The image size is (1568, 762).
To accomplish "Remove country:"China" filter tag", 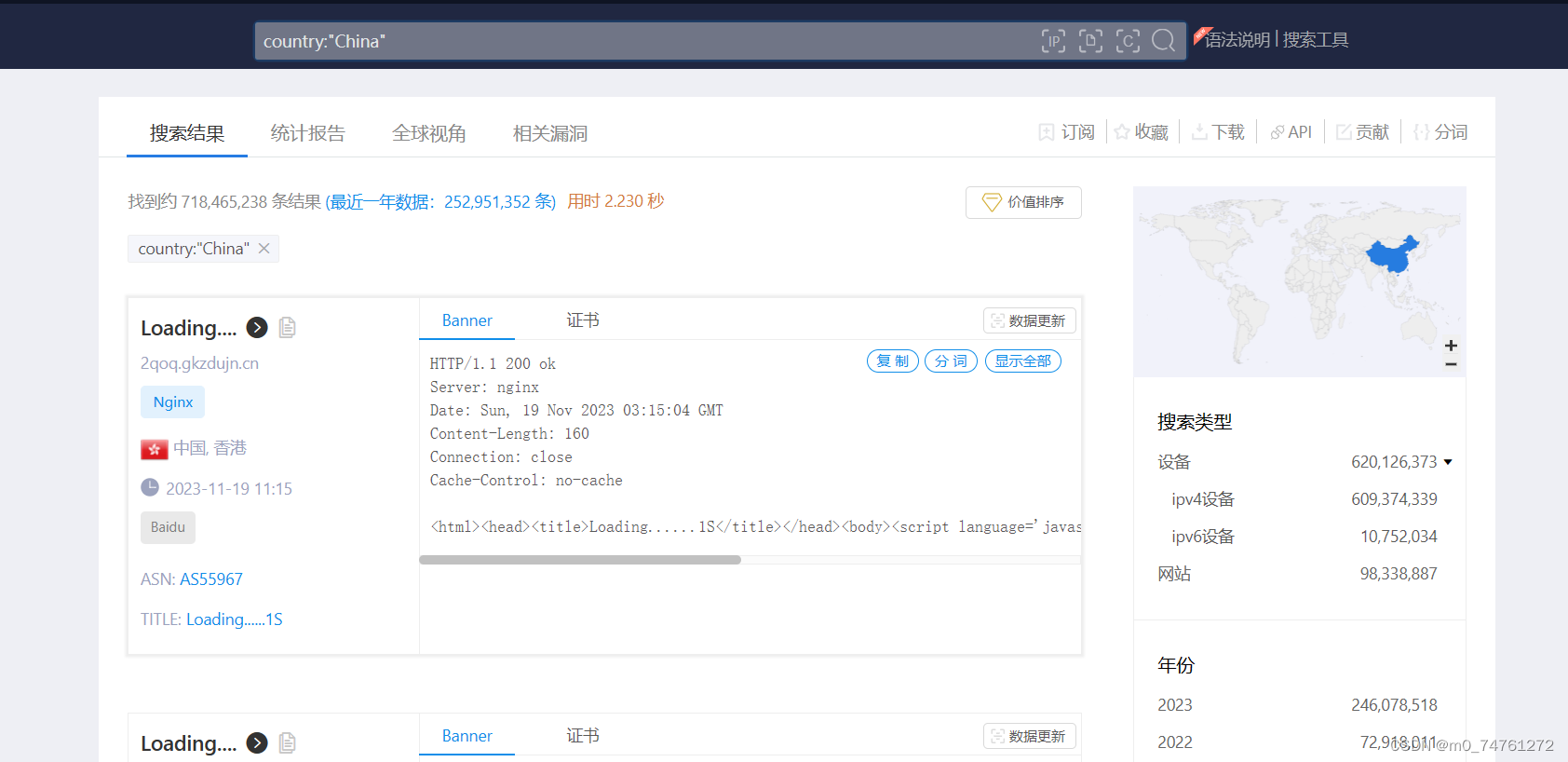I will tap(264, 249).
